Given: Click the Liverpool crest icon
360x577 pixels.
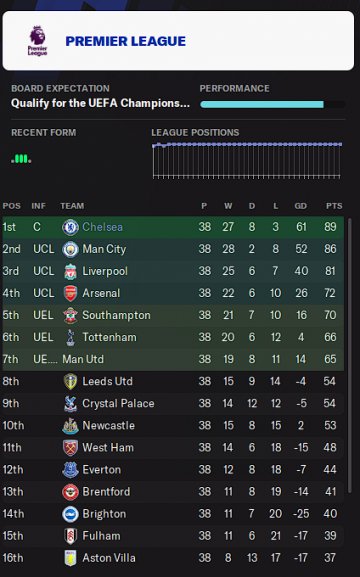Looking at the screenshot, I should (70, 271).
